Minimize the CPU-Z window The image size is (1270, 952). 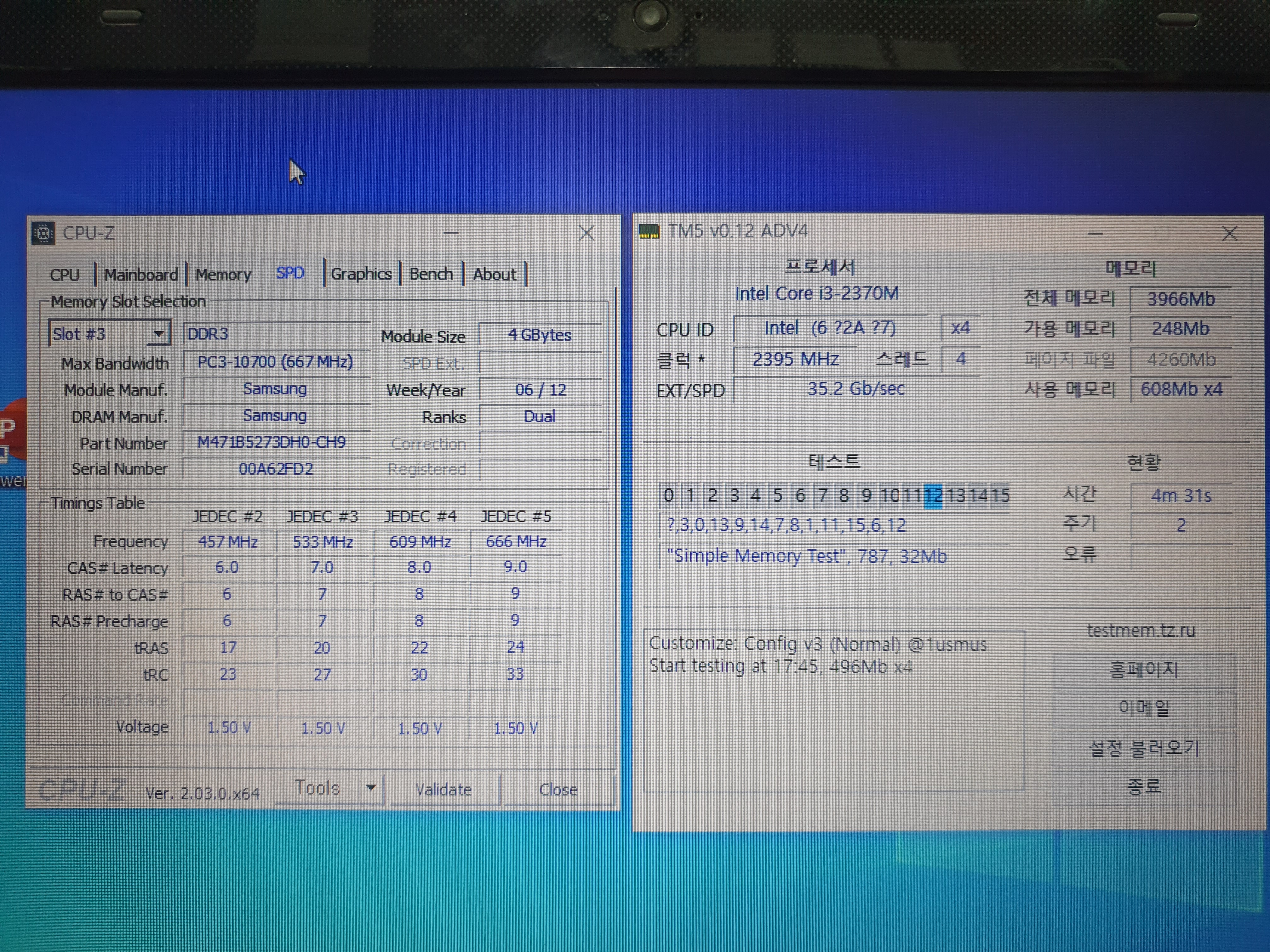(451, 233)
